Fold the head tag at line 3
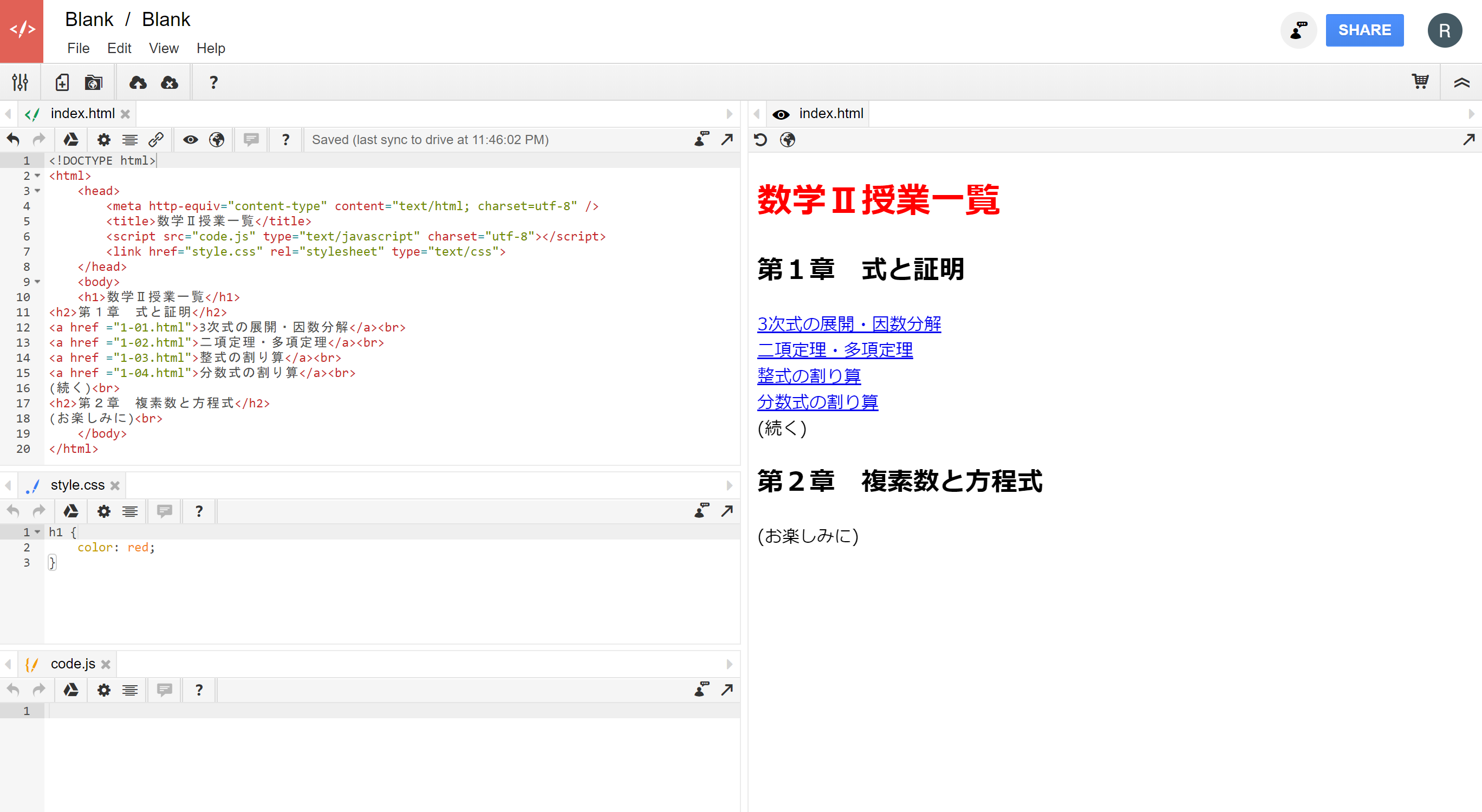This screenshot has height=812, width=1482. tap(37, 191)
